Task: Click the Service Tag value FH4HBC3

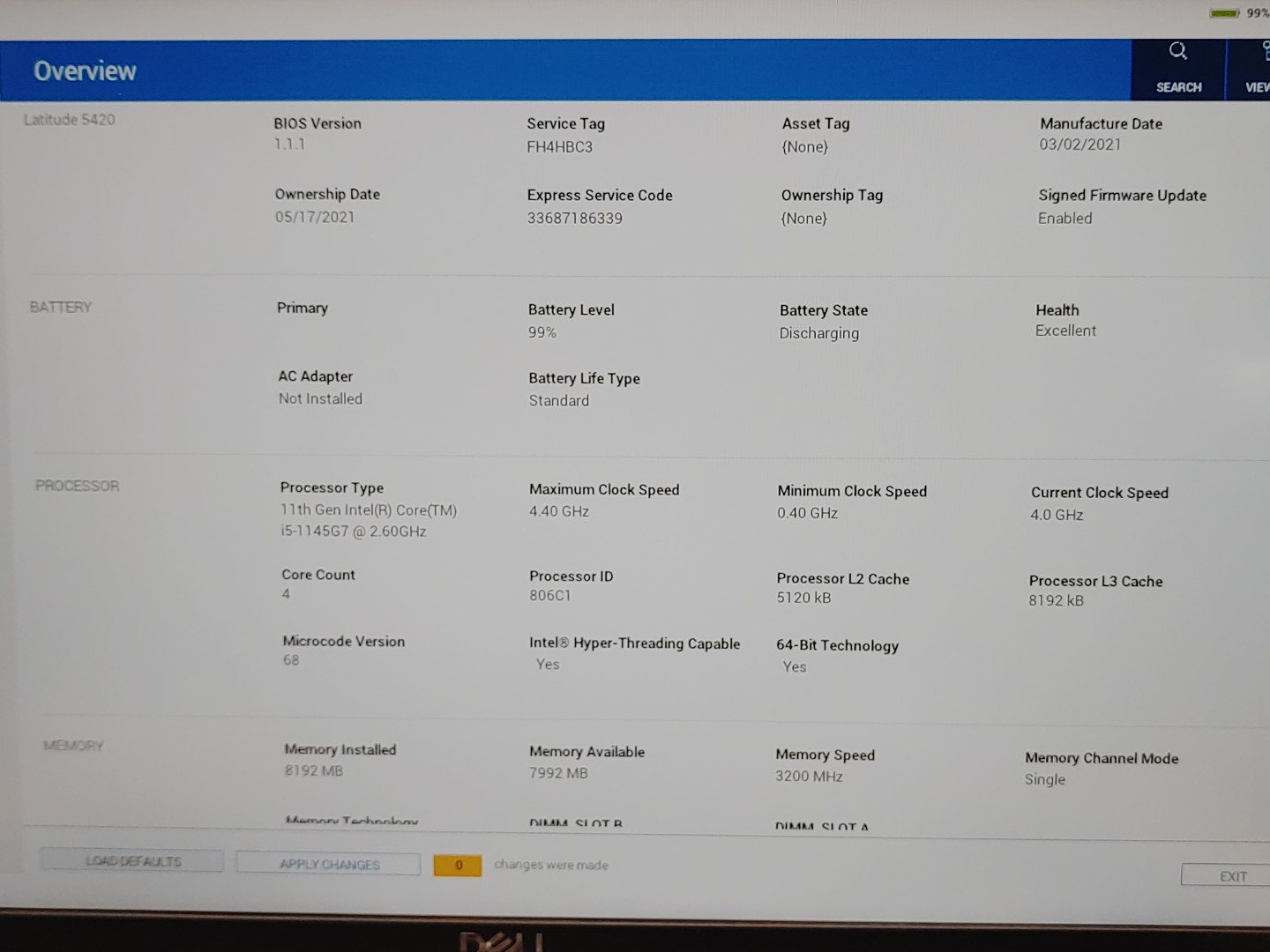Action: (x=560, y=147)
